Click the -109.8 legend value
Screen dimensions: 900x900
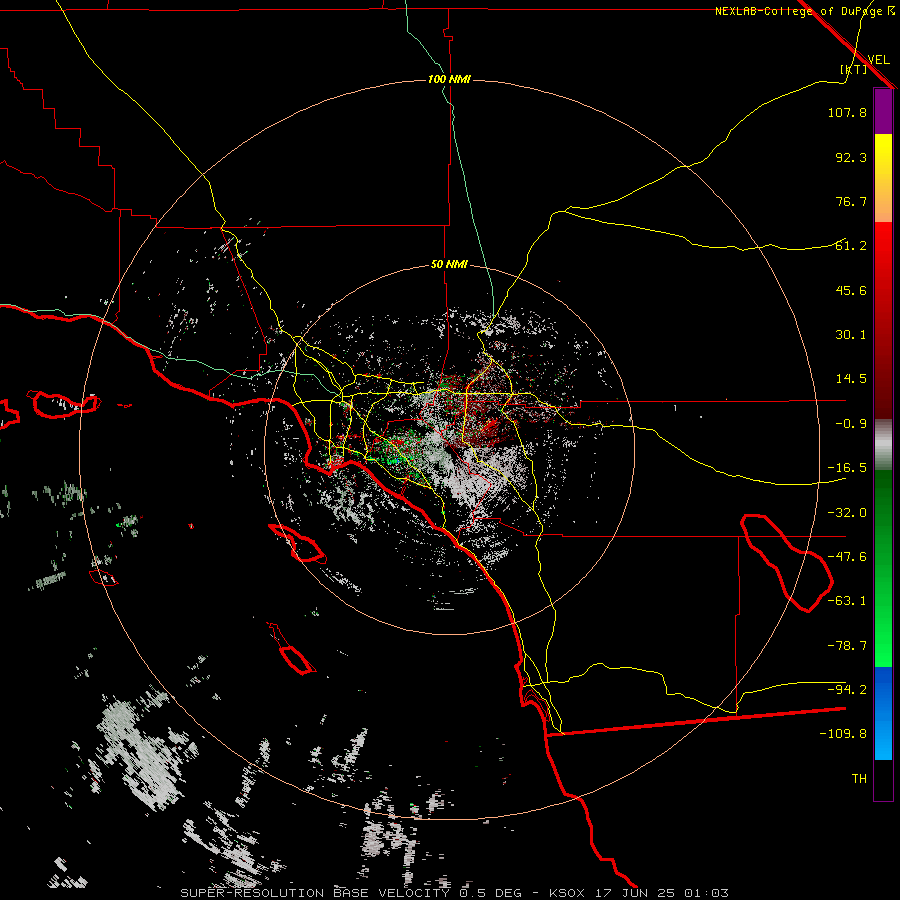(x=843, y=734)
